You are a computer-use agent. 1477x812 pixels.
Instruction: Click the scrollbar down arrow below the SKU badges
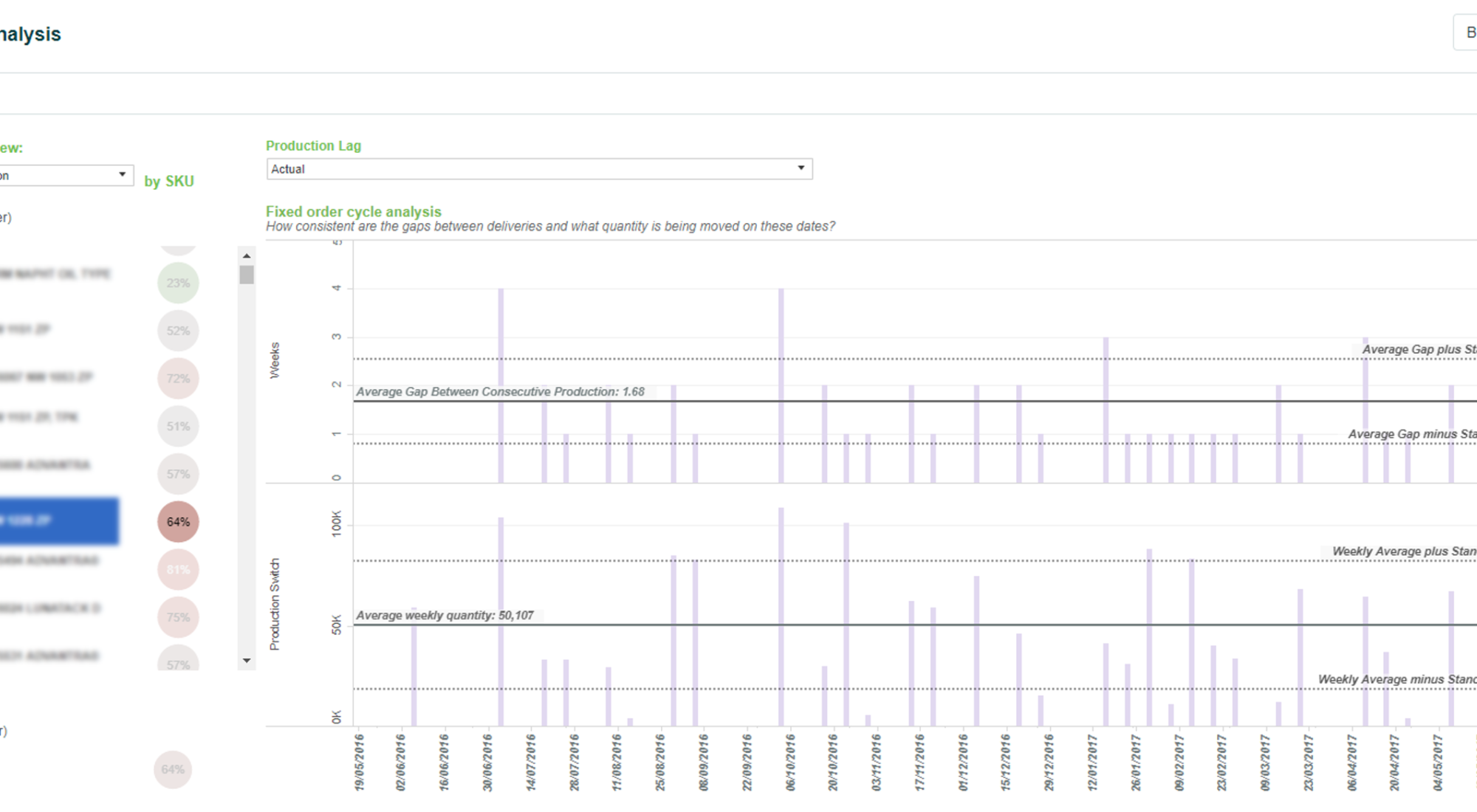(246, 659)
